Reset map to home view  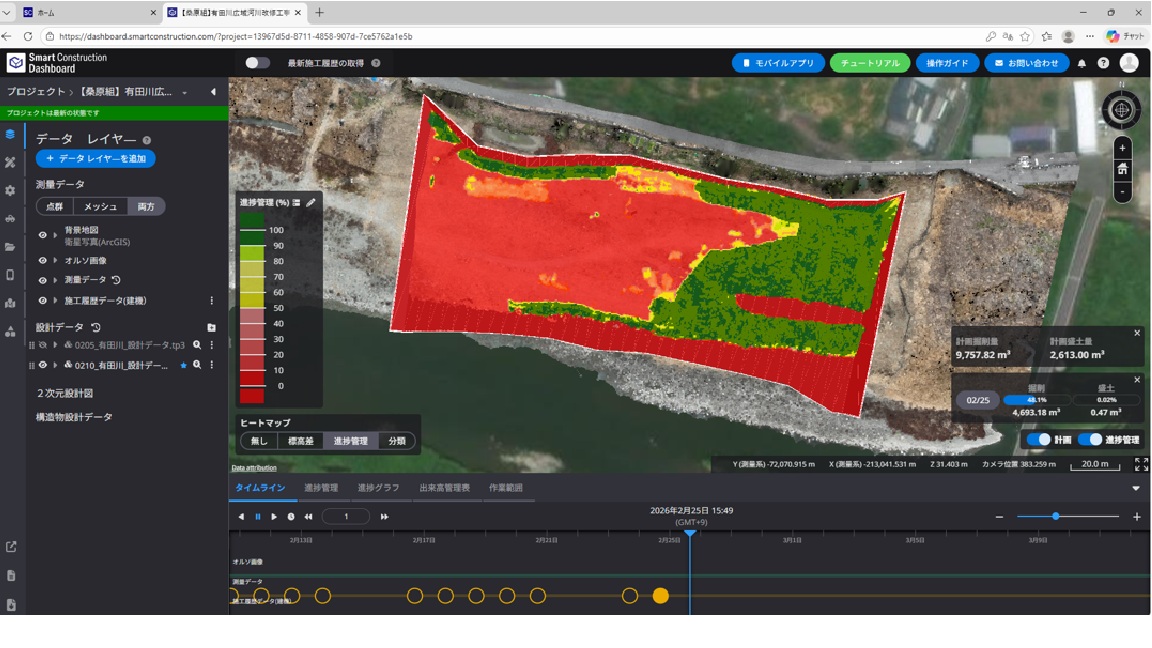[1122, 170]
